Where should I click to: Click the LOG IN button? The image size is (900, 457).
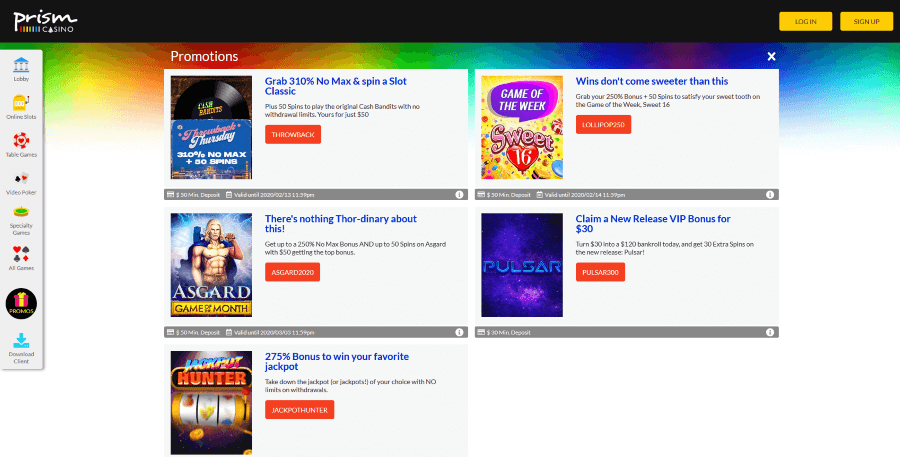pyautogui.click(x=805, y=21)
